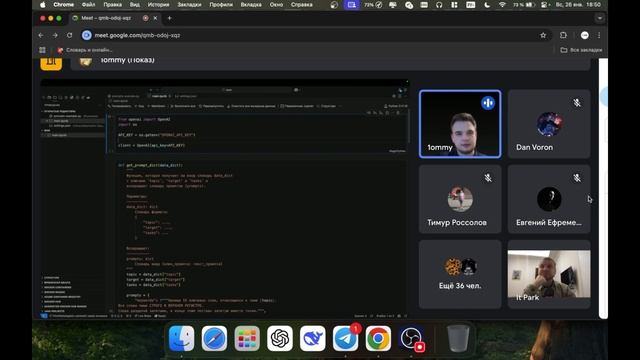Open the Chrome application menu
The height and width of the screenshot is (360, 640).
click(64, 5)
